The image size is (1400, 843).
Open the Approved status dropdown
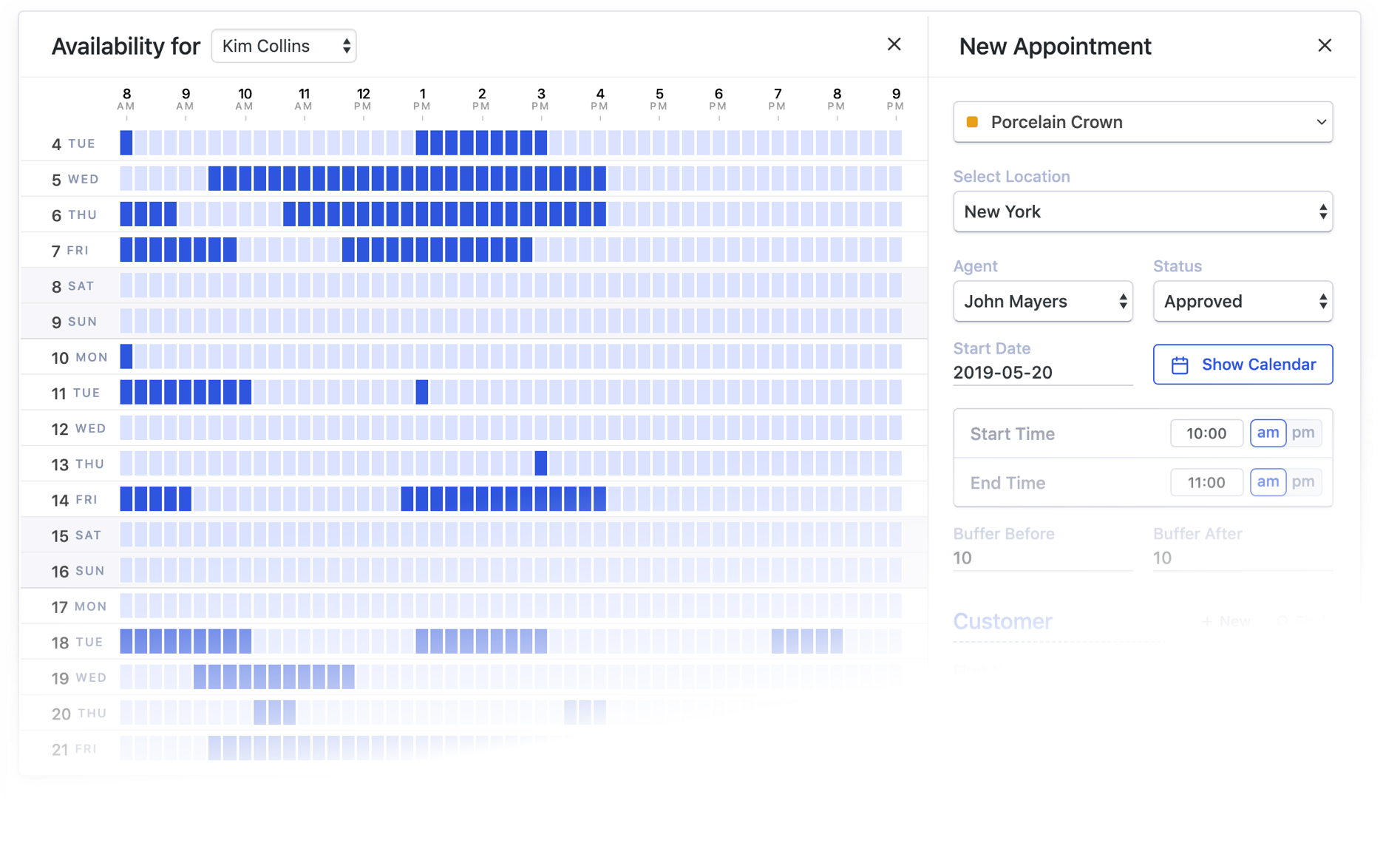pos(1242,302)
